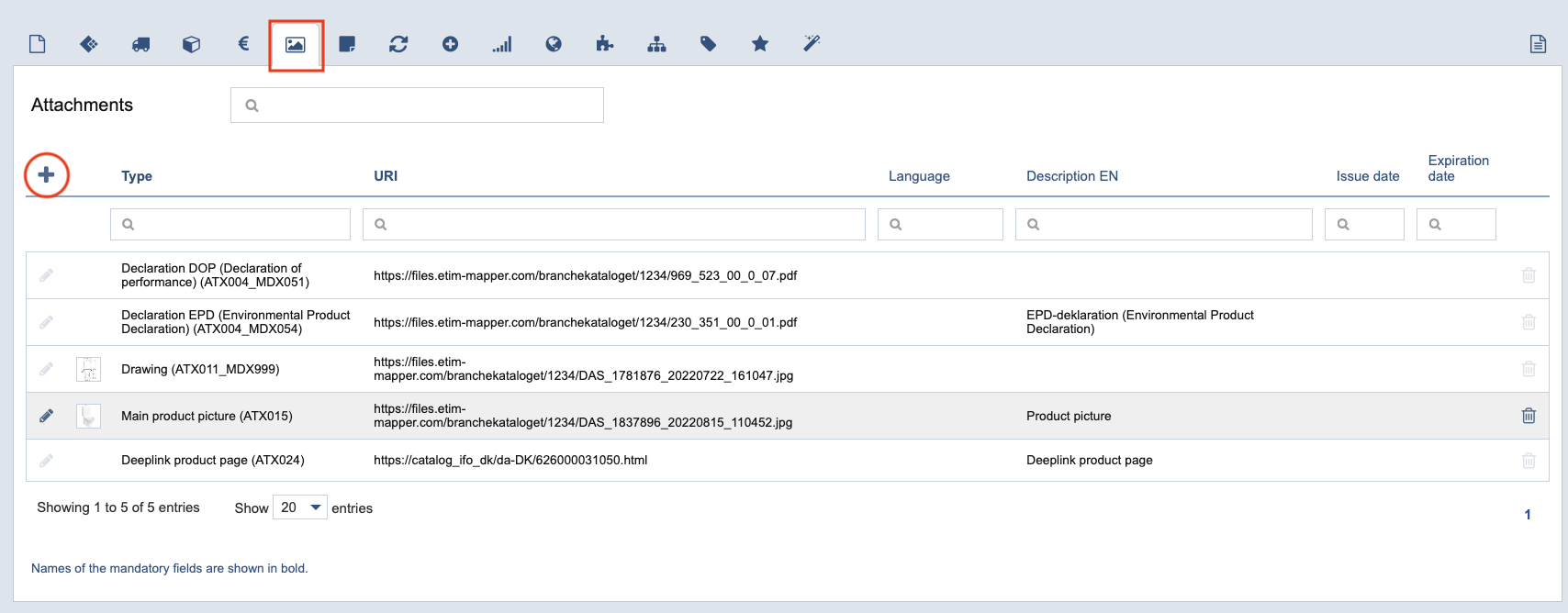1568x613 pixels.
Task: Click the Language column filter field
Action: (x=940, y=224)
